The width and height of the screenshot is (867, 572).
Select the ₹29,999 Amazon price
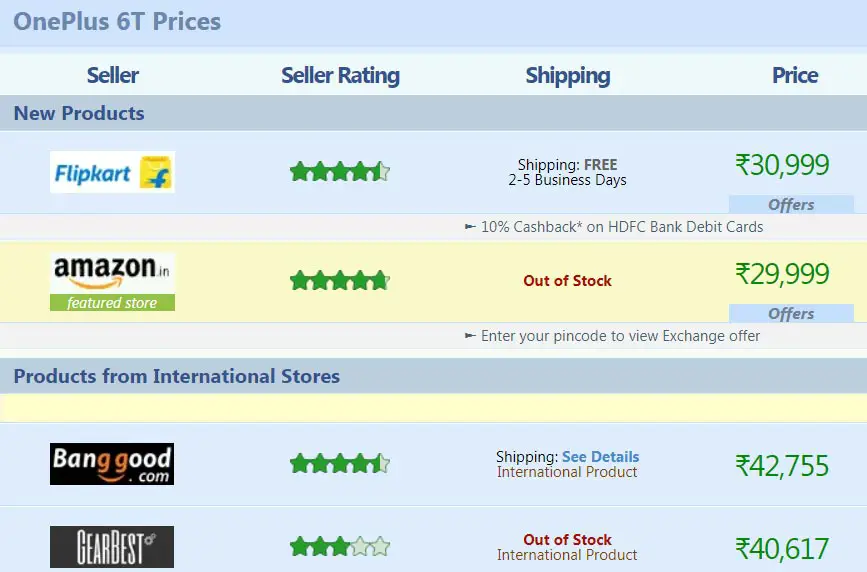point(782,274)
